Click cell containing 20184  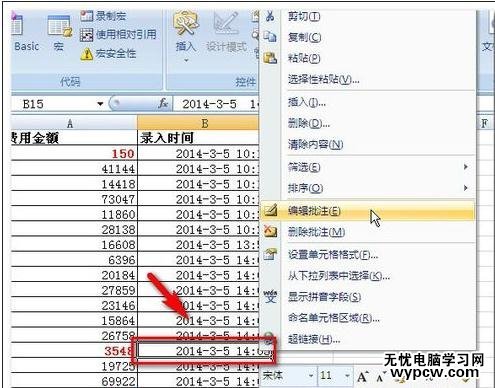(73, 275)
